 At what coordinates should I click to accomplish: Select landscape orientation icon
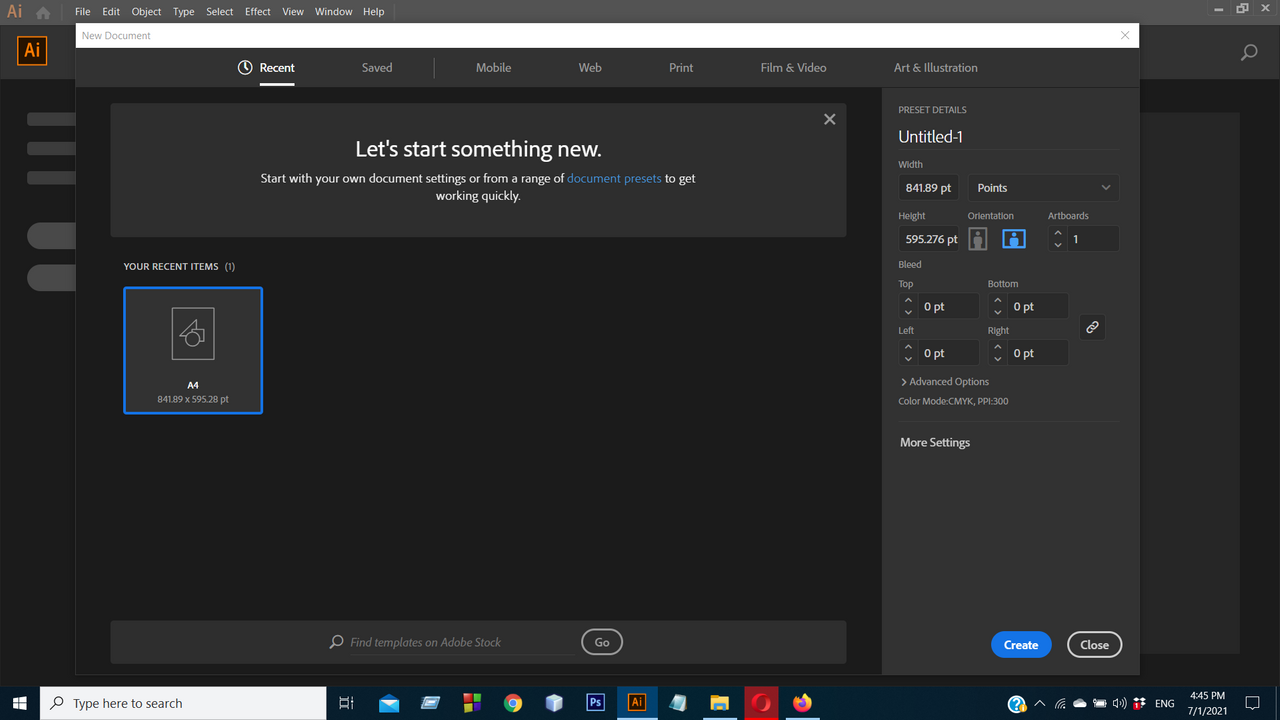pyautogui.click(x=1014, y=239)
